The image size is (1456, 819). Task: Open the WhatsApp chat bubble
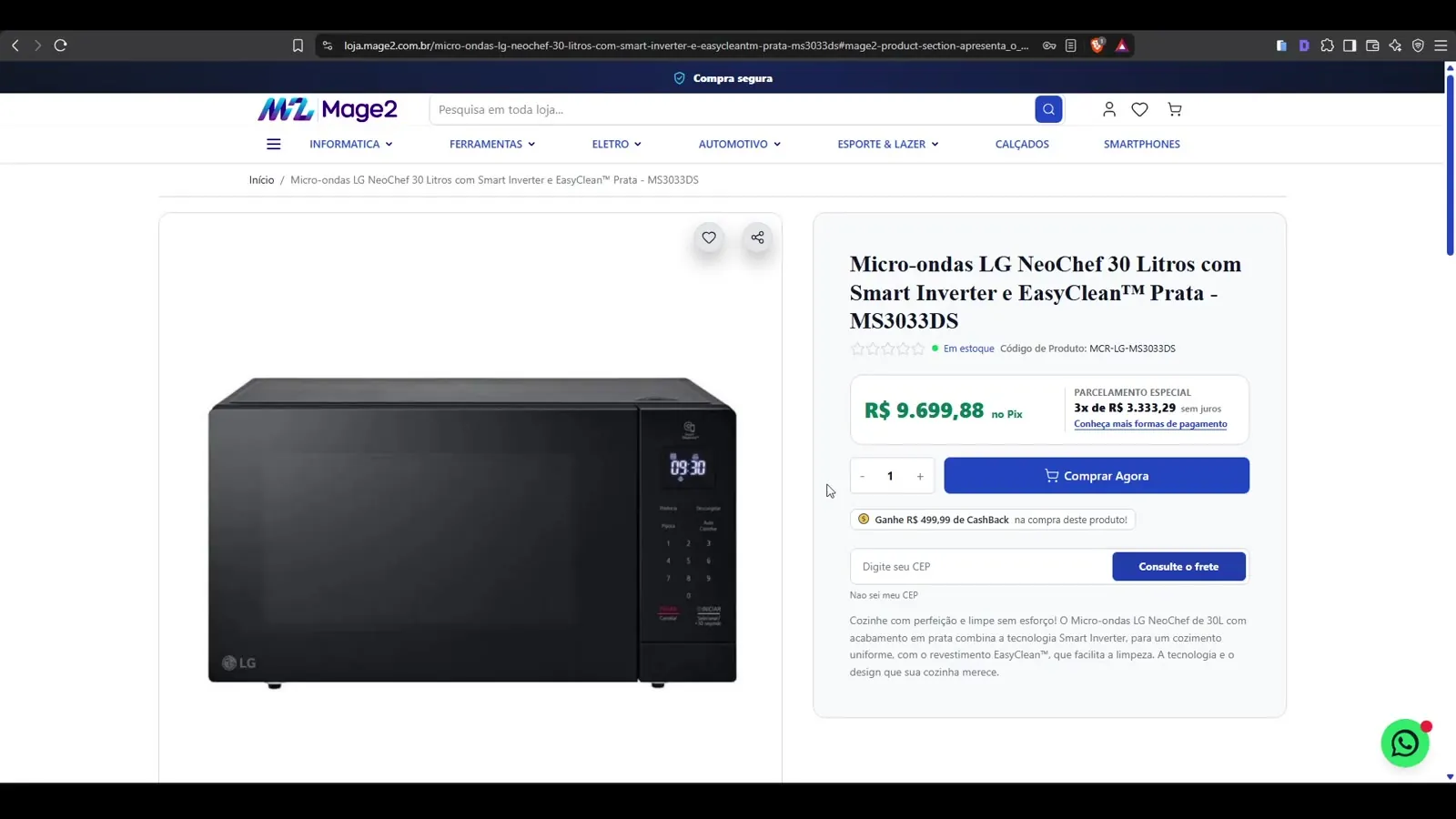click(1405, 743)
